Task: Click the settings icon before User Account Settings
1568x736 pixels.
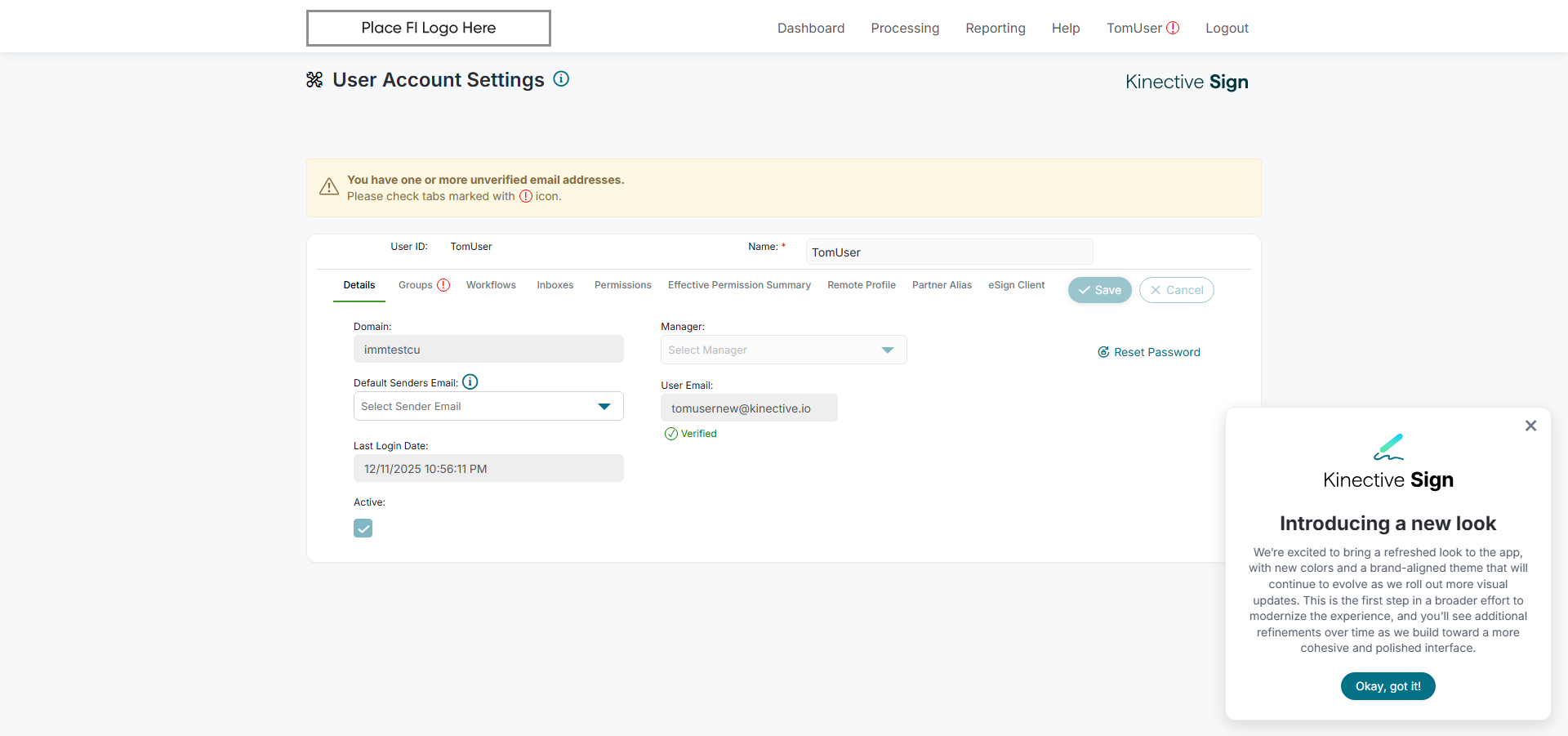Action: coord(314,79)
